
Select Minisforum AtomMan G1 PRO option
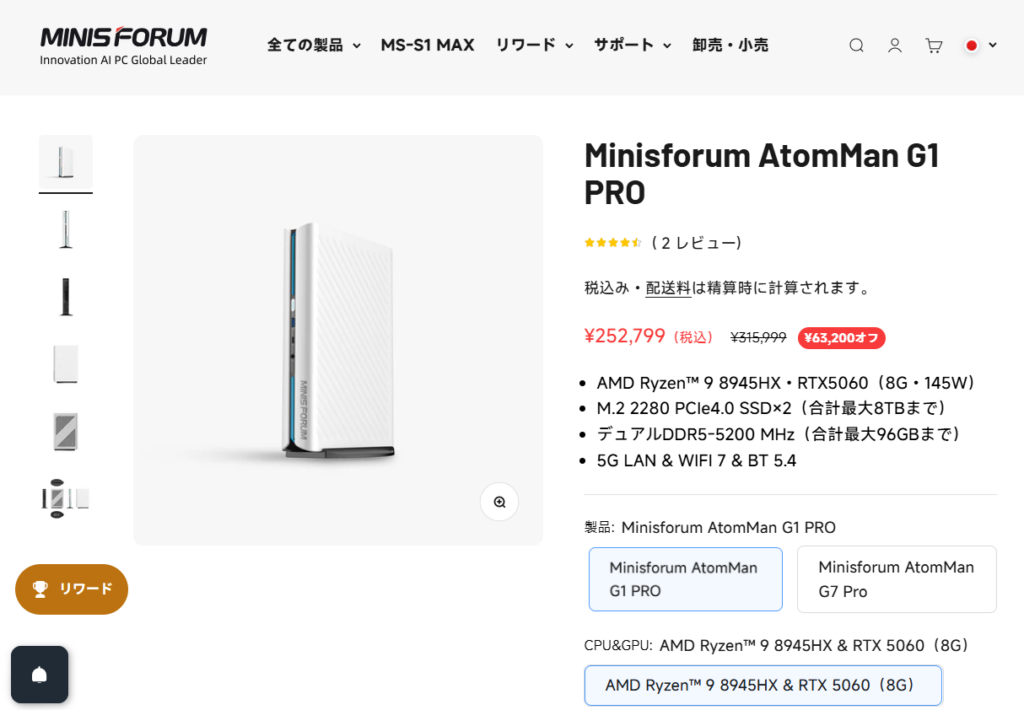(x=685, y=579)
